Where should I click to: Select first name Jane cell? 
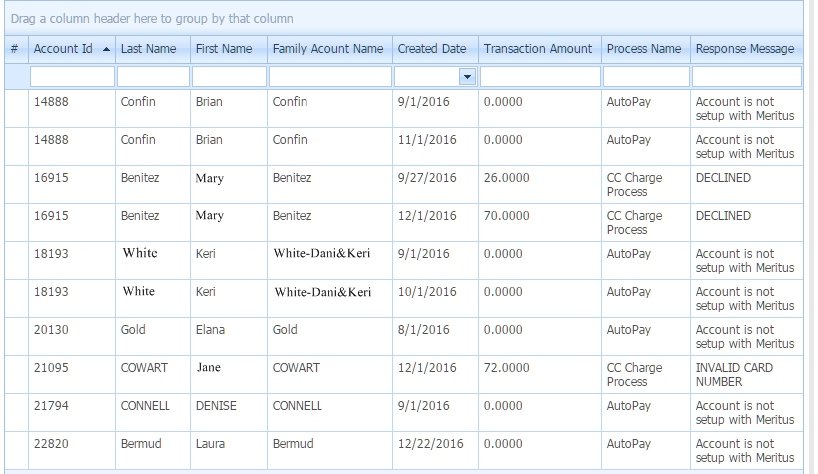click(x=229, y=375)
